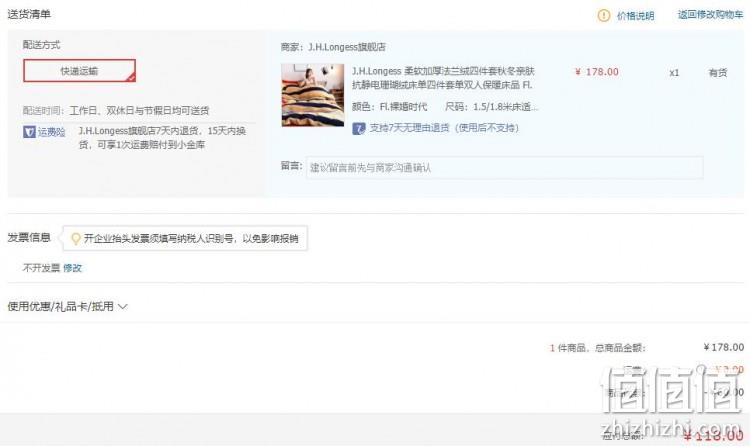Click the 留言 message input field
Viewport: 750px width, 446px height.
click(x=505, y=167)
